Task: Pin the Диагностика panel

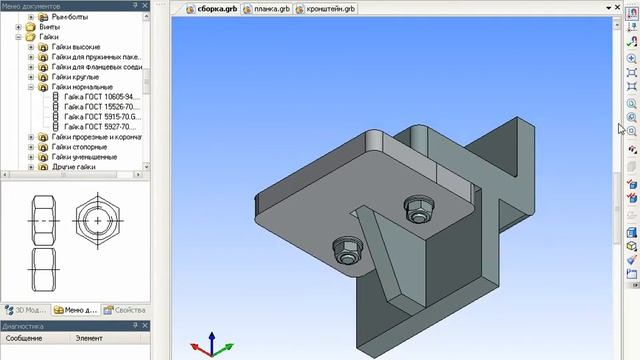Action: 136,325
